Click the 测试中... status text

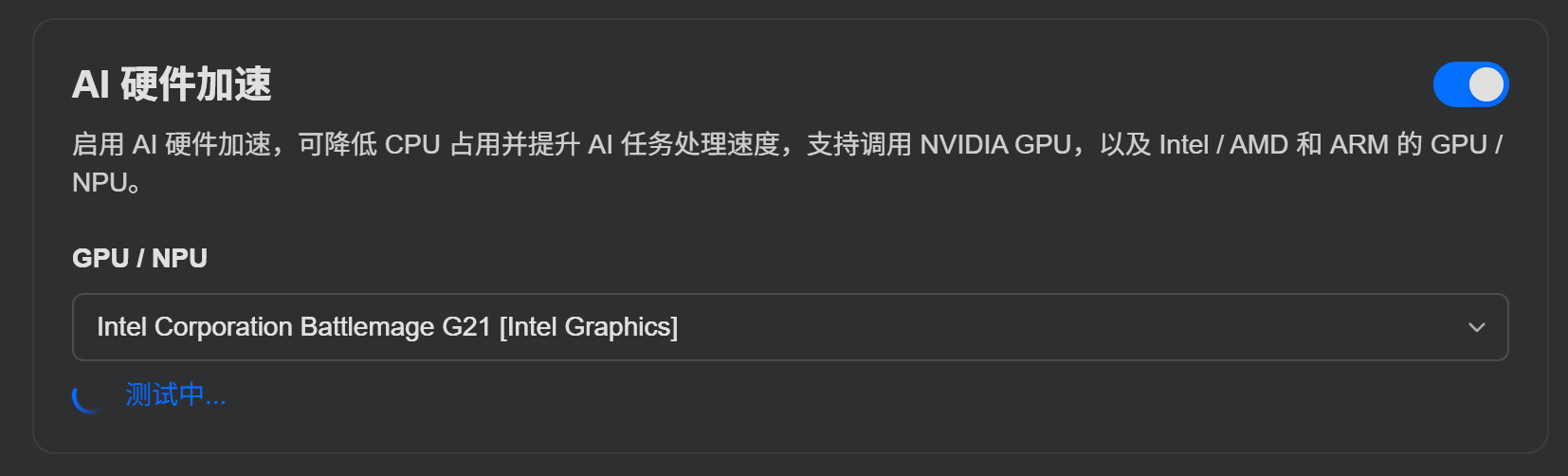pos(175,394)
